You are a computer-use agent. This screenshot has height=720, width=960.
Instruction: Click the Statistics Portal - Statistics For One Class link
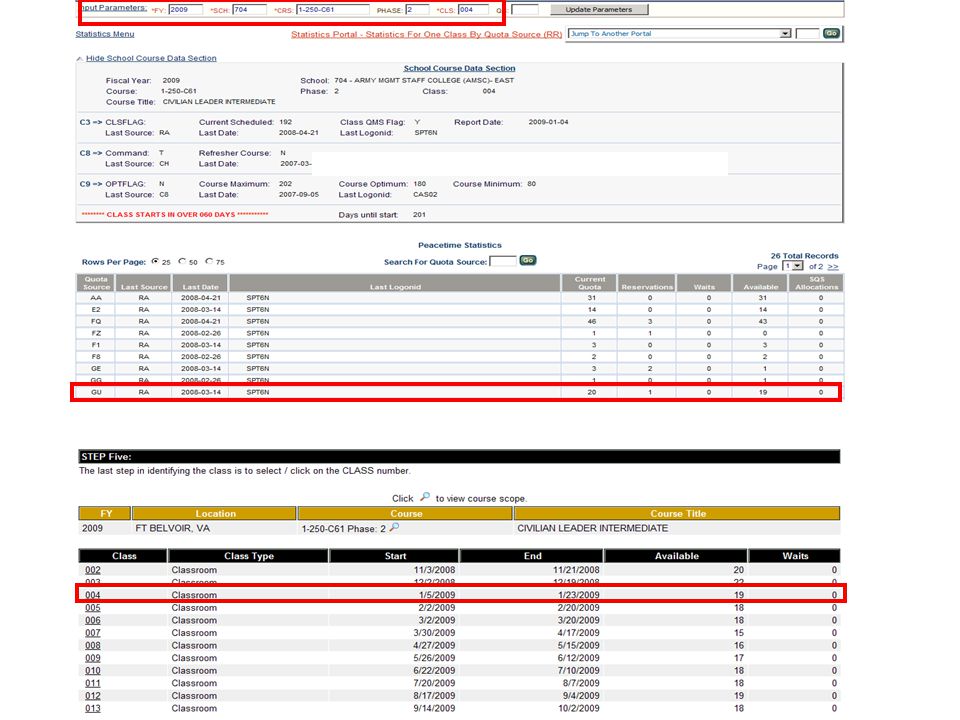[426, 34]
